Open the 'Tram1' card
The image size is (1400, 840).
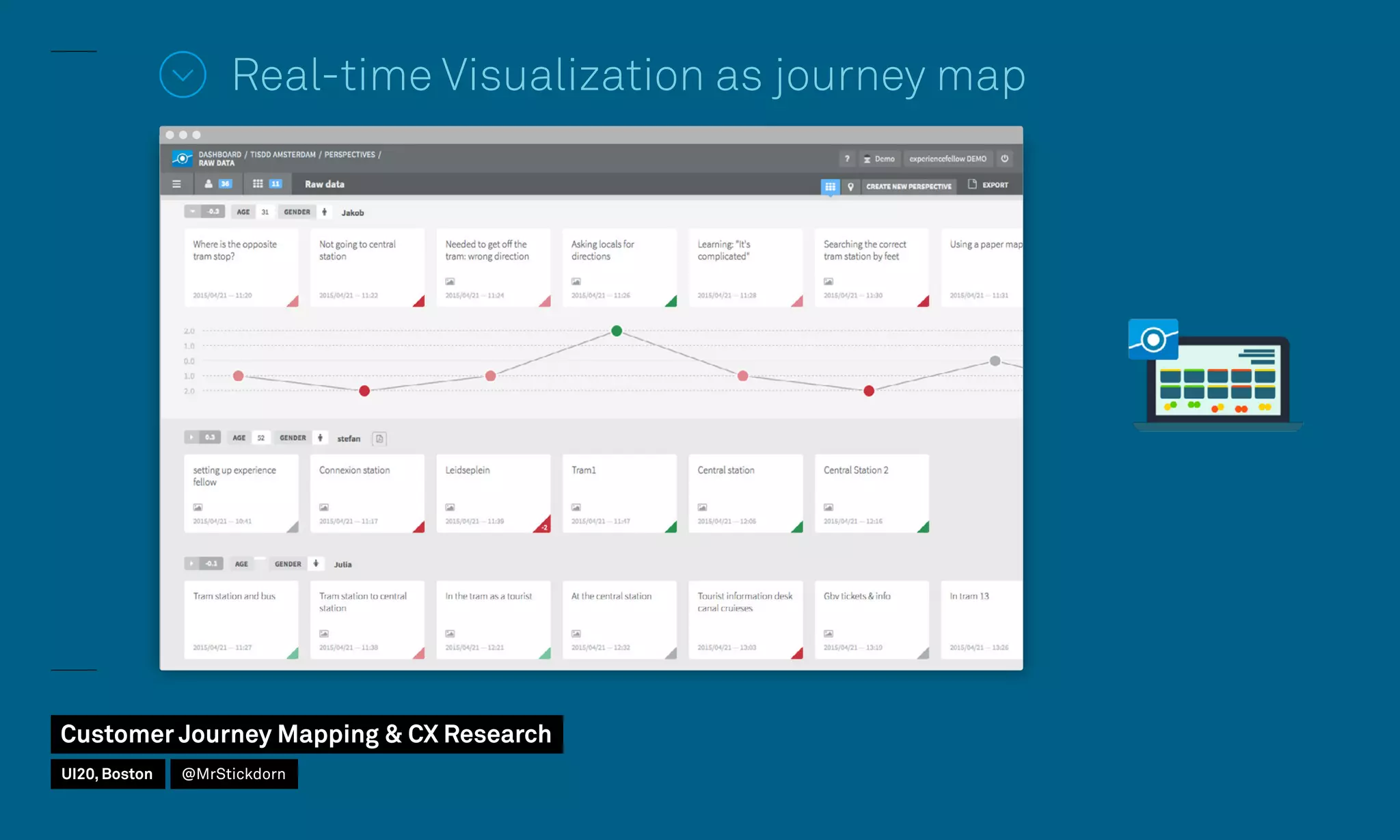coord(619,493)
